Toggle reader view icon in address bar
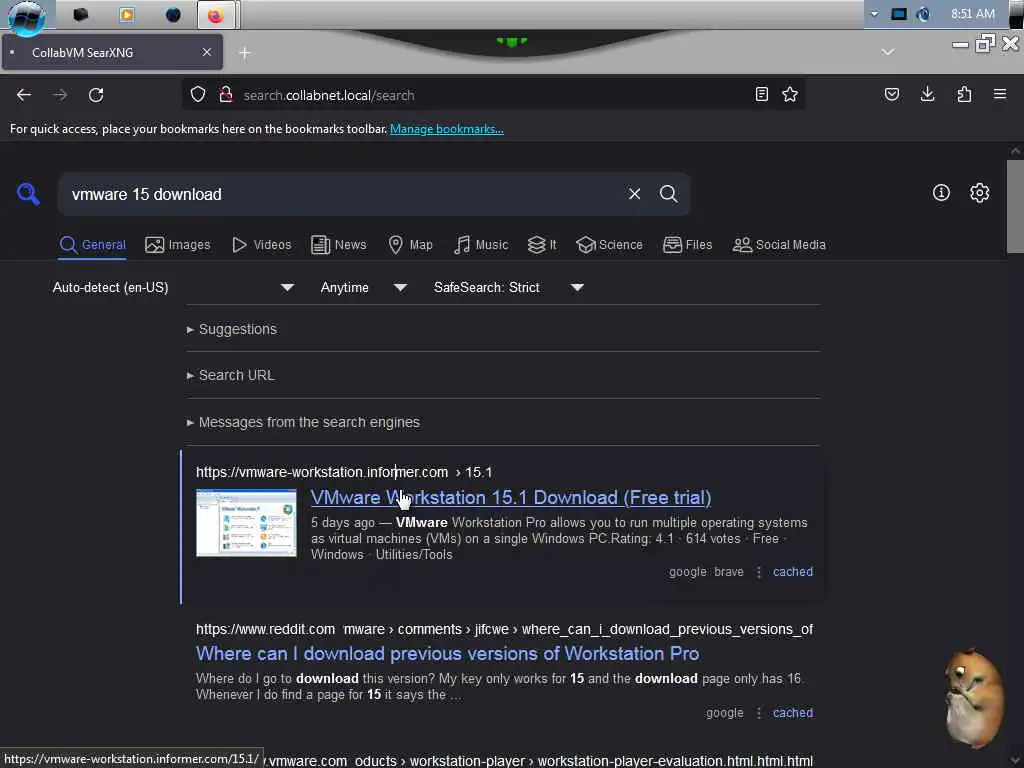The image size is (1024, 768). [x=761, y=95]
